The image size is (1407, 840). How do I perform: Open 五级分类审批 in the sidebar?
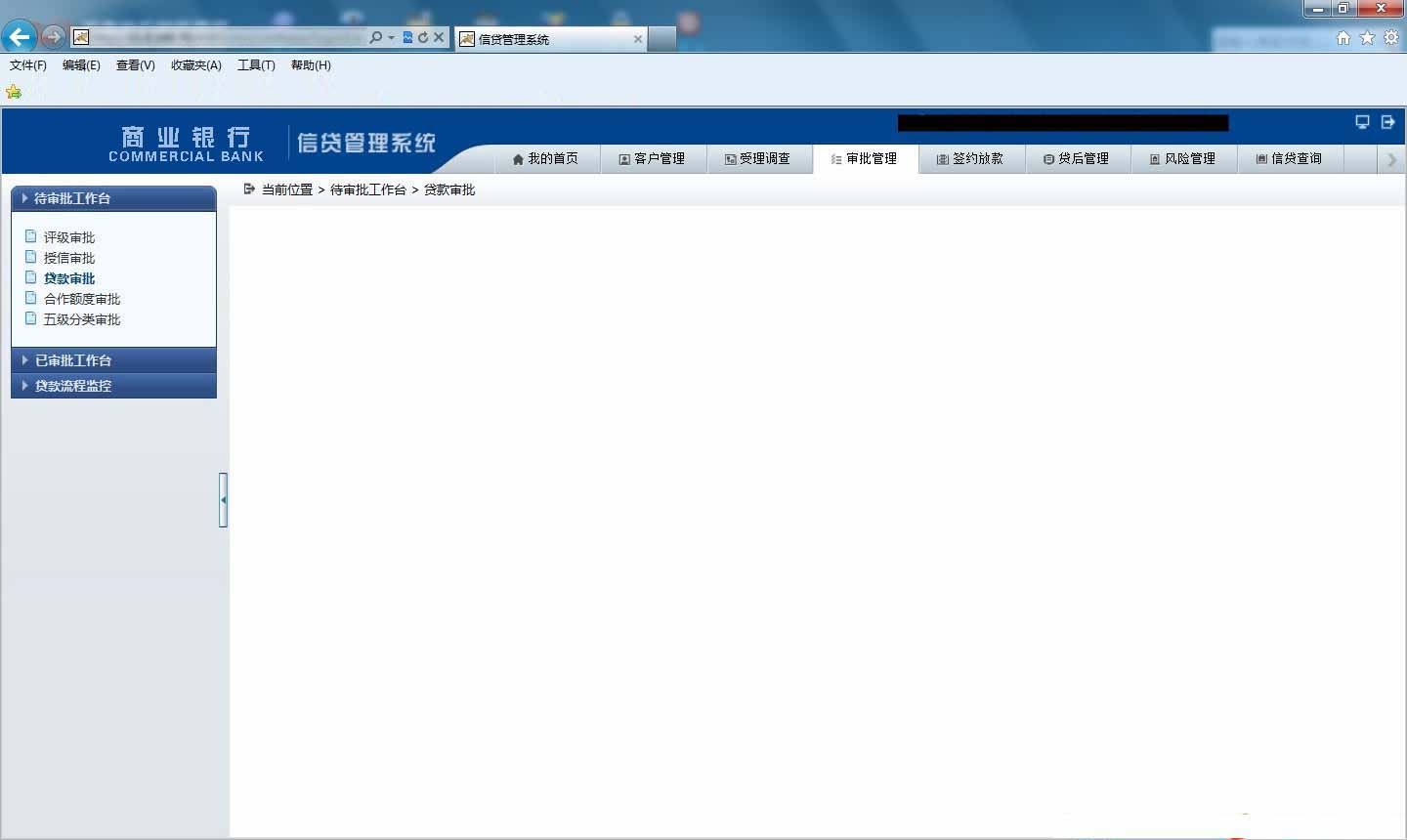pos(82,319)
